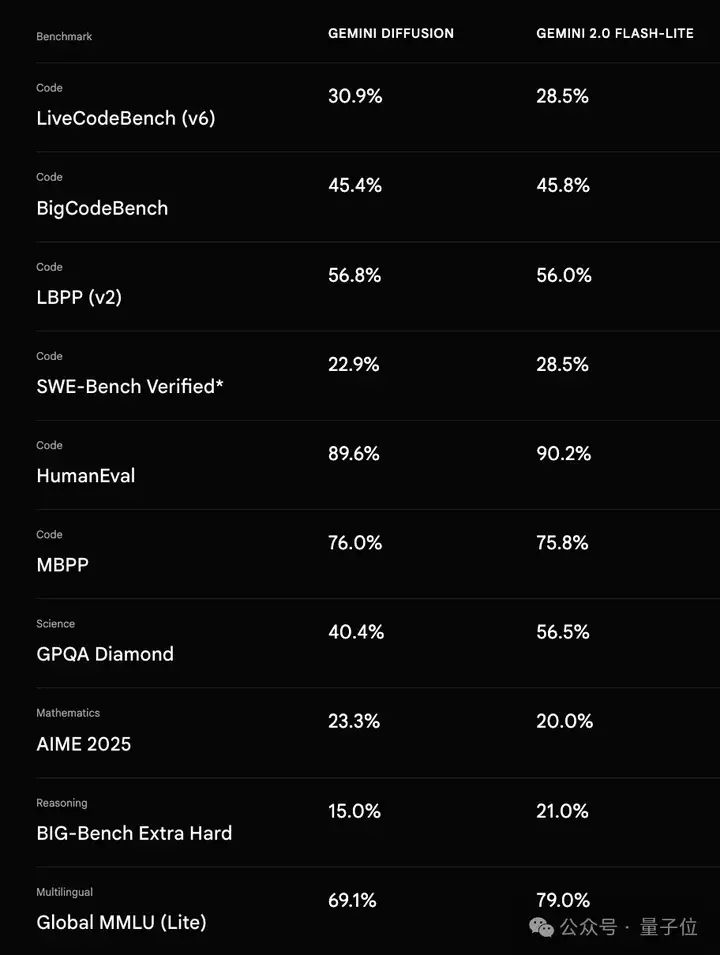The image size is (720, 955).
Task: Click the Benchmark column header label
Action: 64,37
